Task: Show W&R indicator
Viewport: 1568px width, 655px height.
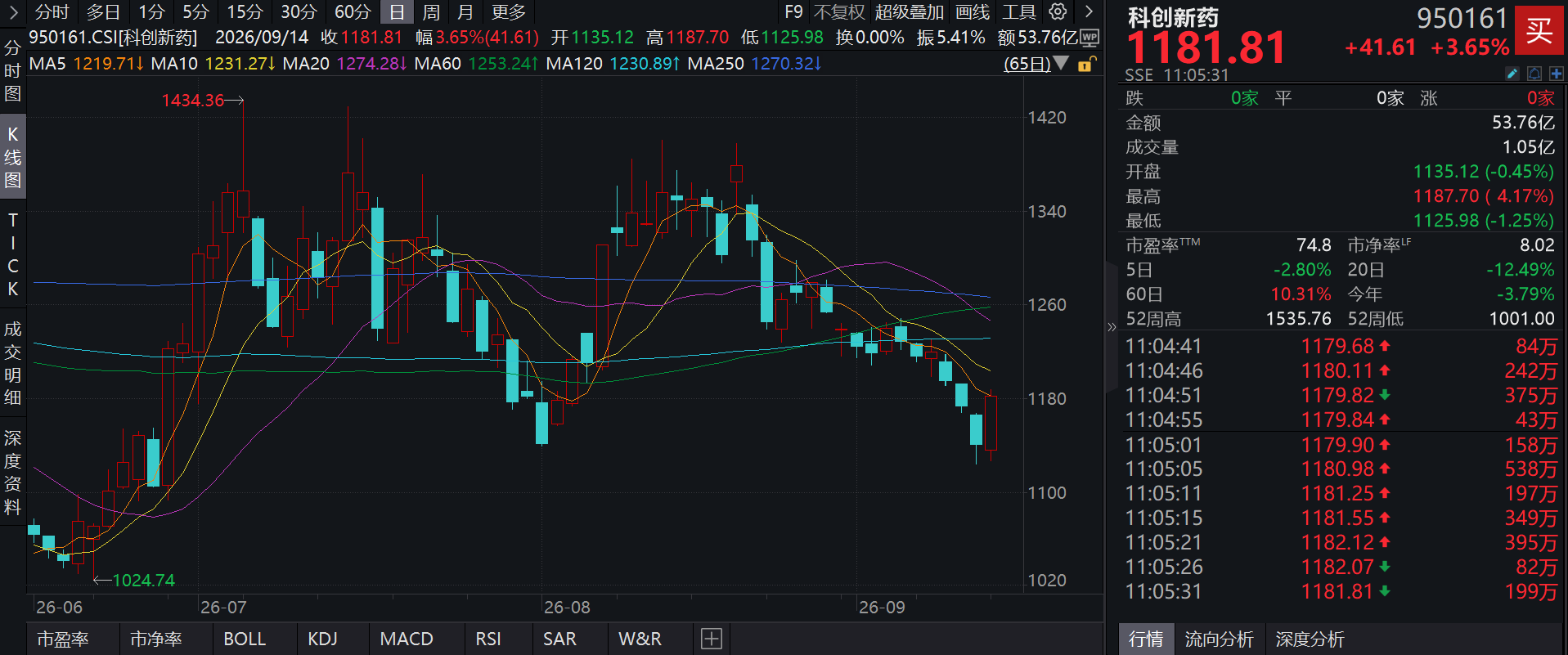Action: point(640,639)
